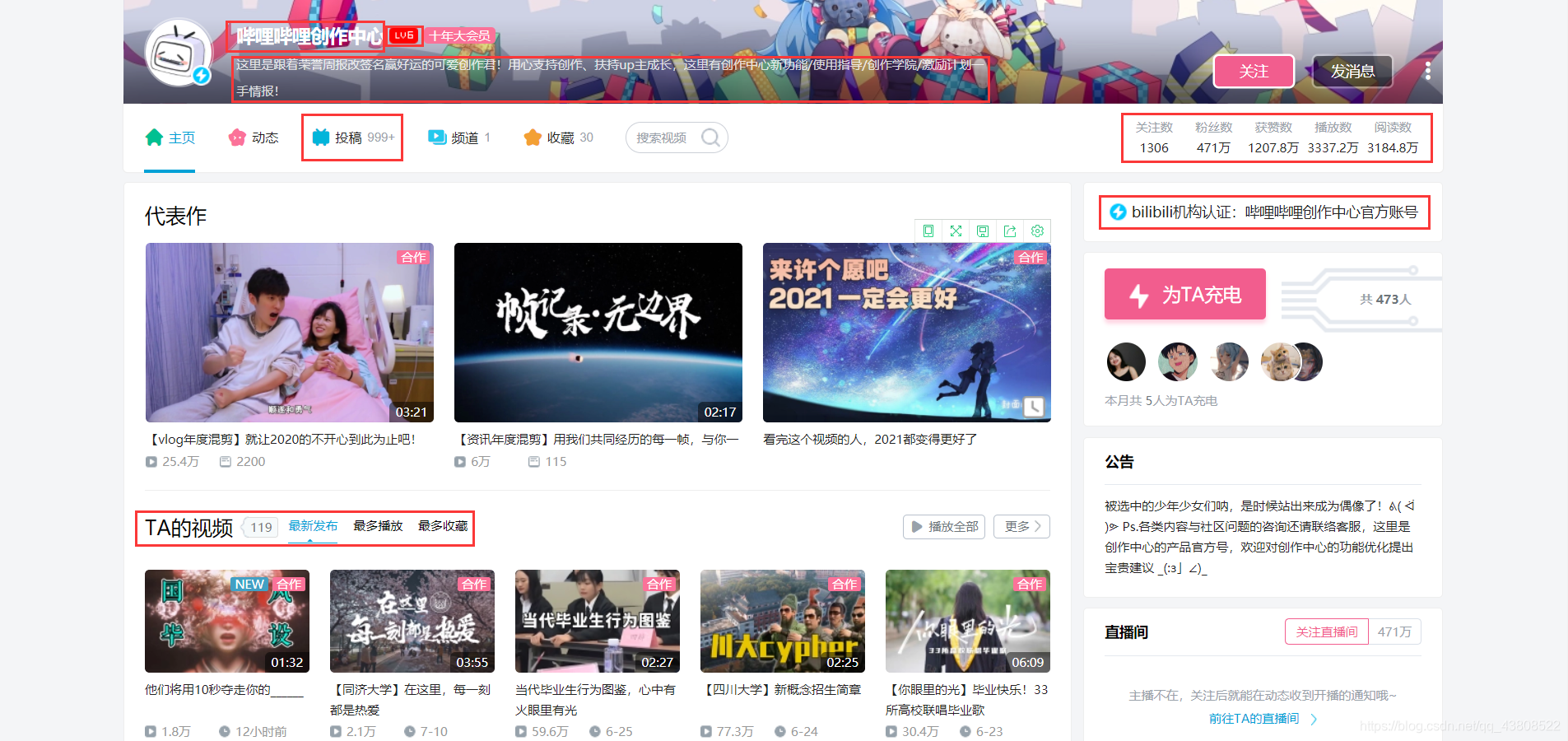Click the 播放全部 play all button
The width and height of the screenshot is (1568, 741).
pos(944,526)
